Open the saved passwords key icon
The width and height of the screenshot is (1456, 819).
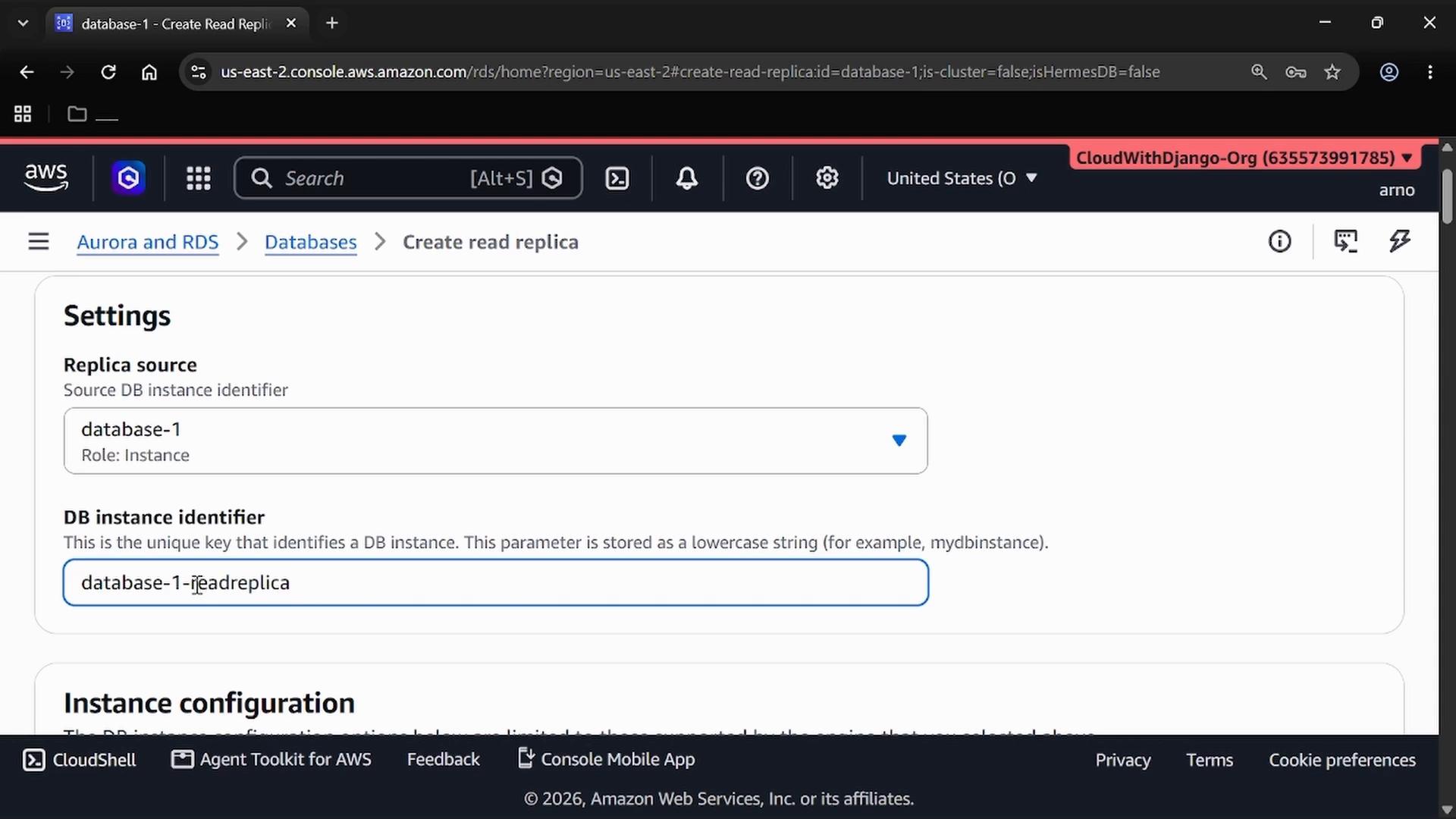coord(1296,72)
